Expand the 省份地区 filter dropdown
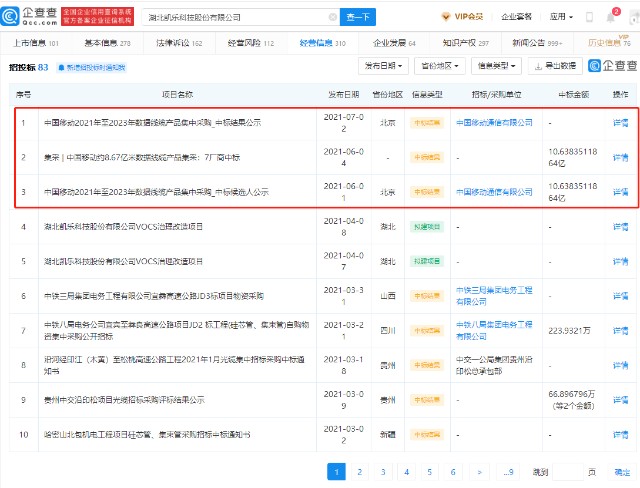 coord(440,66)
